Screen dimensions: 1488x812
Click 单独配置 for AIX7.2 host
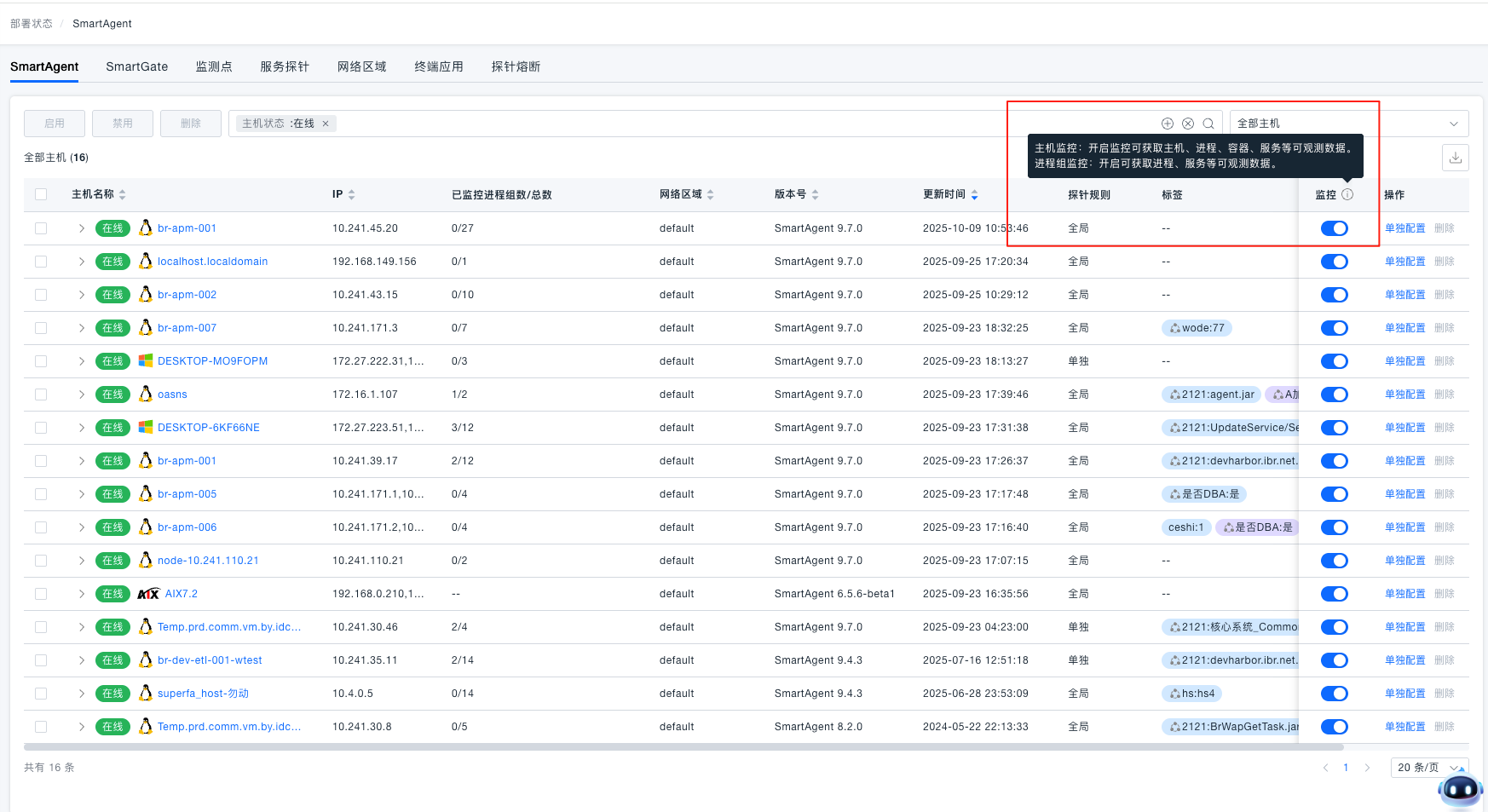[1404, 594]
